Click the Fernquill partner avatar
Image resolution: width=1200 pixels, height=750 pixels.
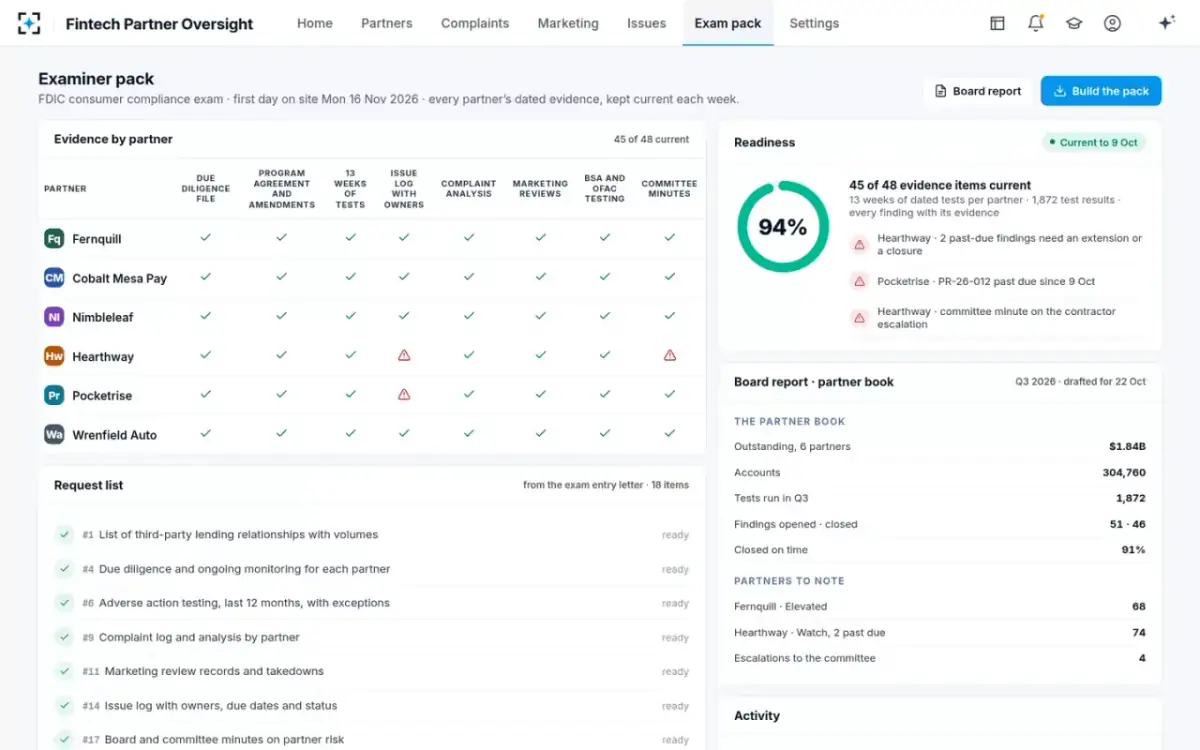tap(54, 239)
